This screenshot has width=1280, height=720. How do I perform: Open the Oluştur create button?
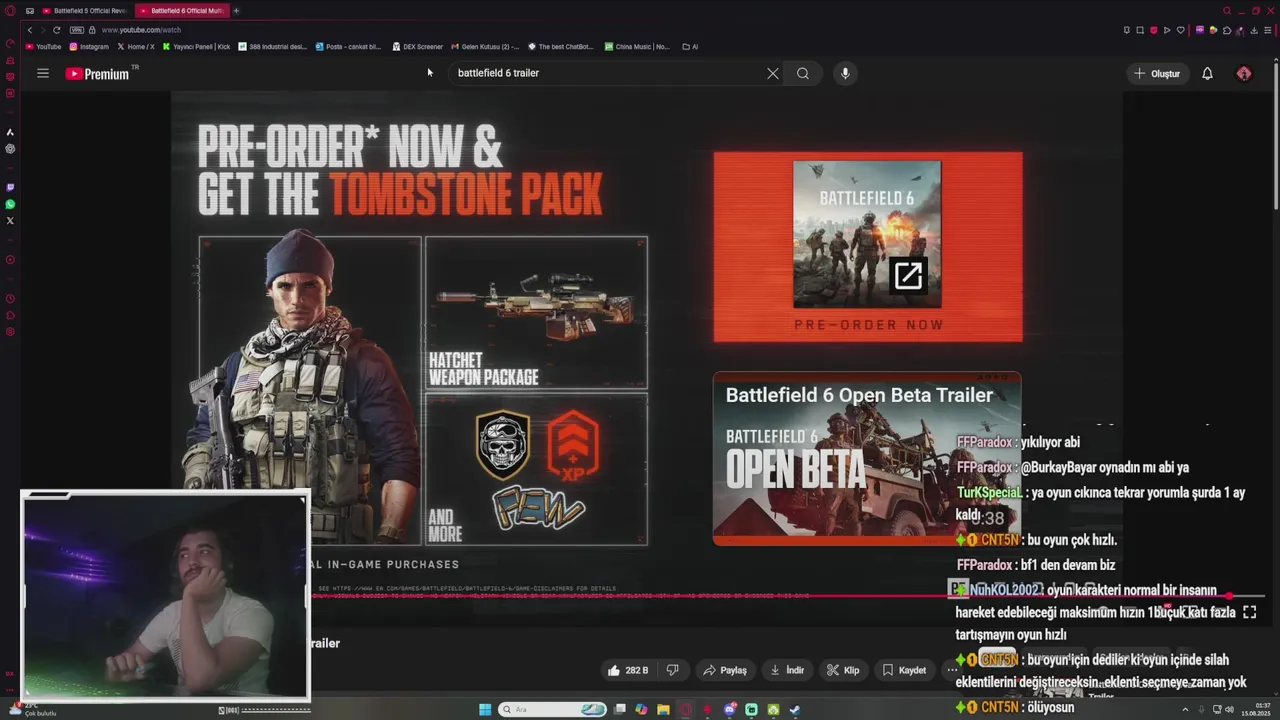1157,73
